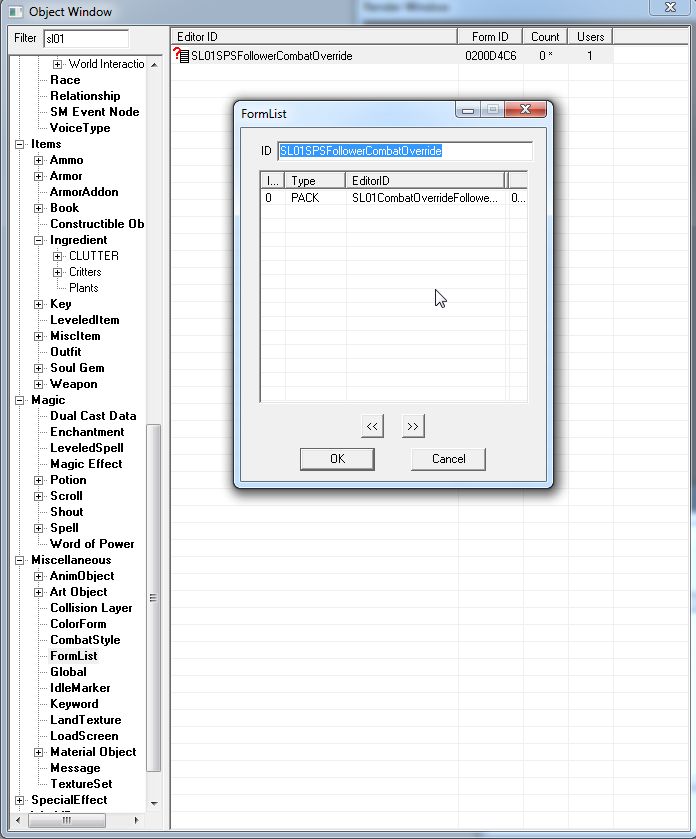Select the Word of Power item

coord(92,544)
